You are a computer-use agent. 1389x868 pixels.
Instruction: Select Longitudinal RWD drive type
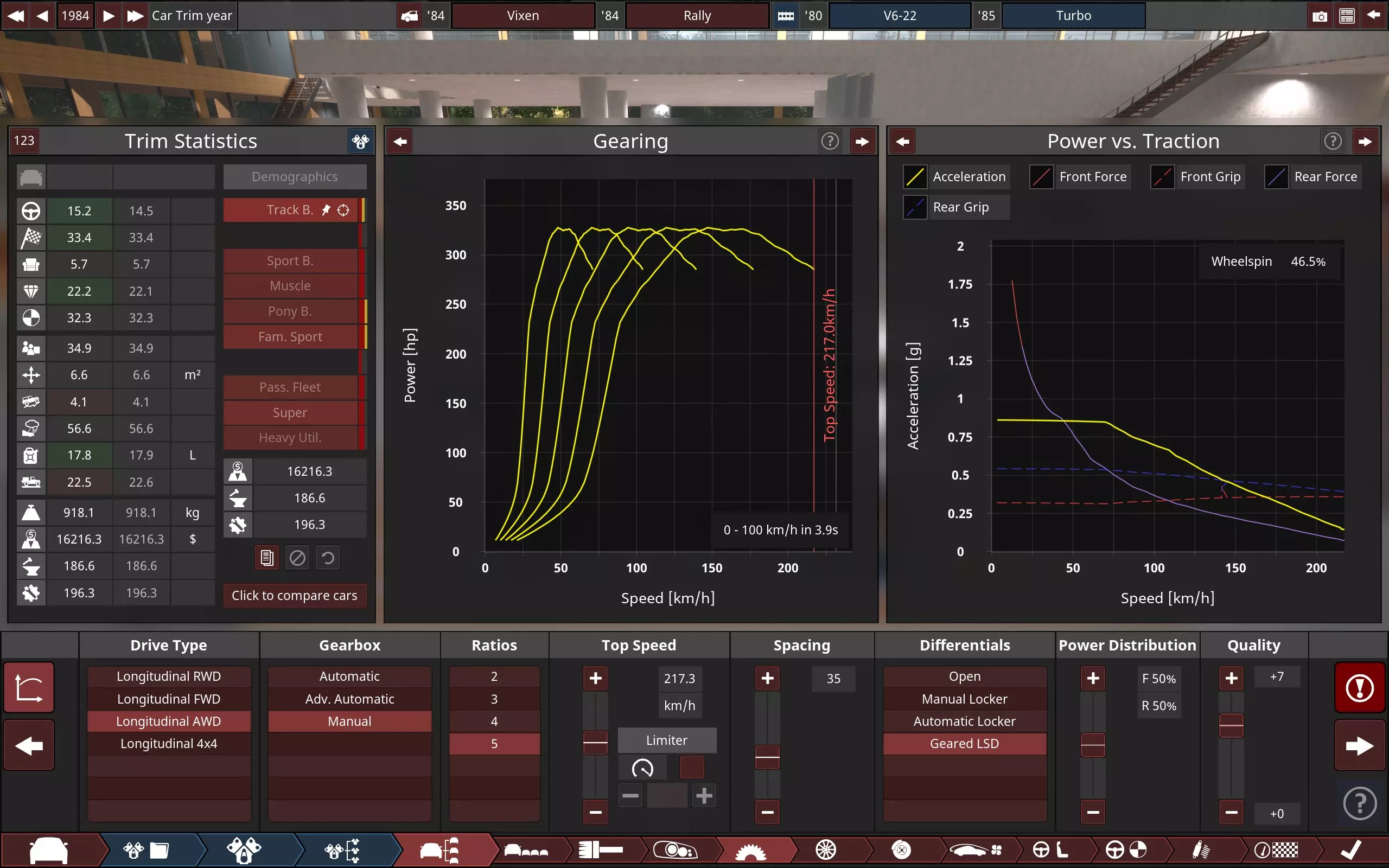point(169,676)
